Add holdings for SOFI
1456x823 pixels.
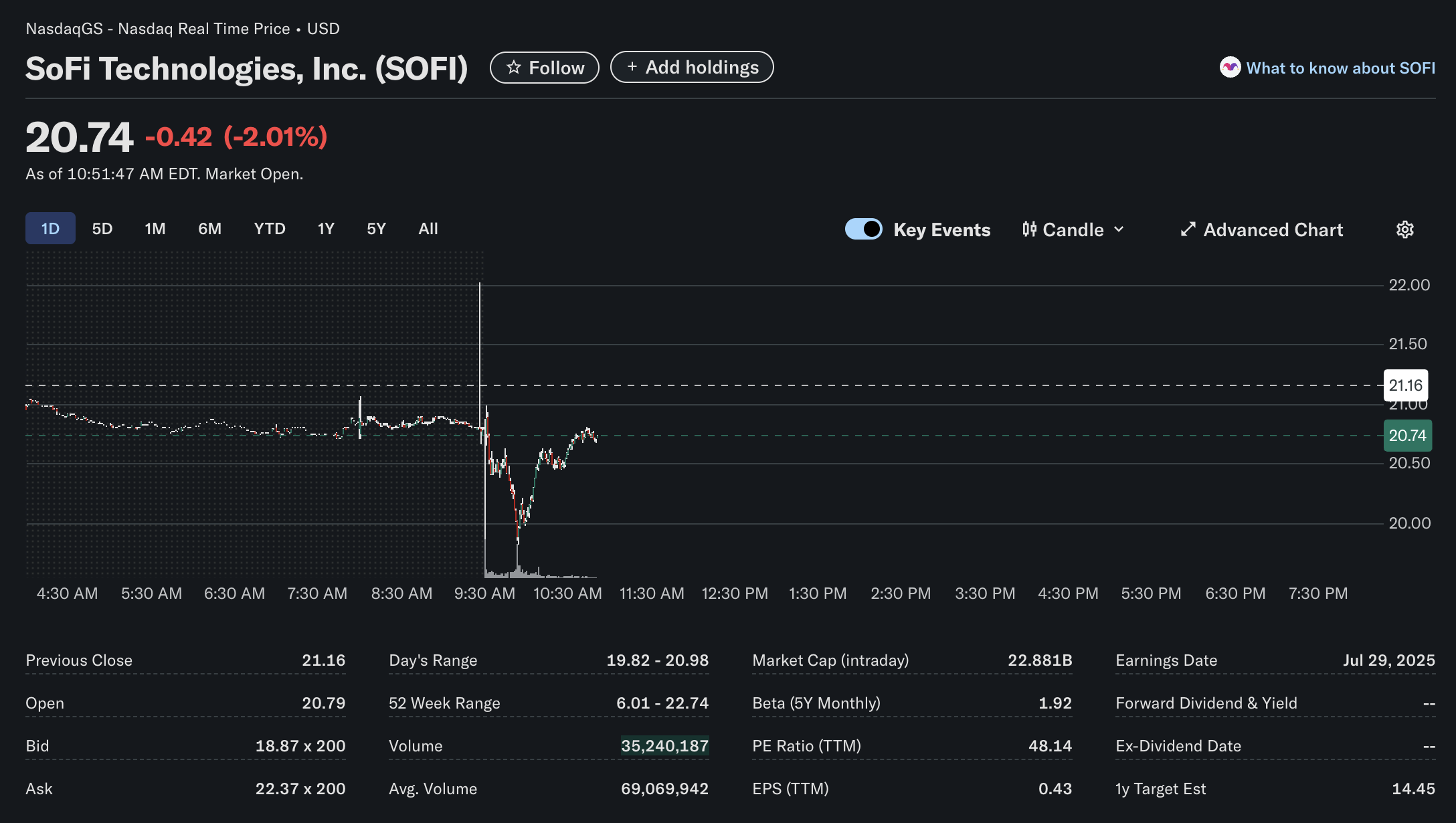click(692, 67)
